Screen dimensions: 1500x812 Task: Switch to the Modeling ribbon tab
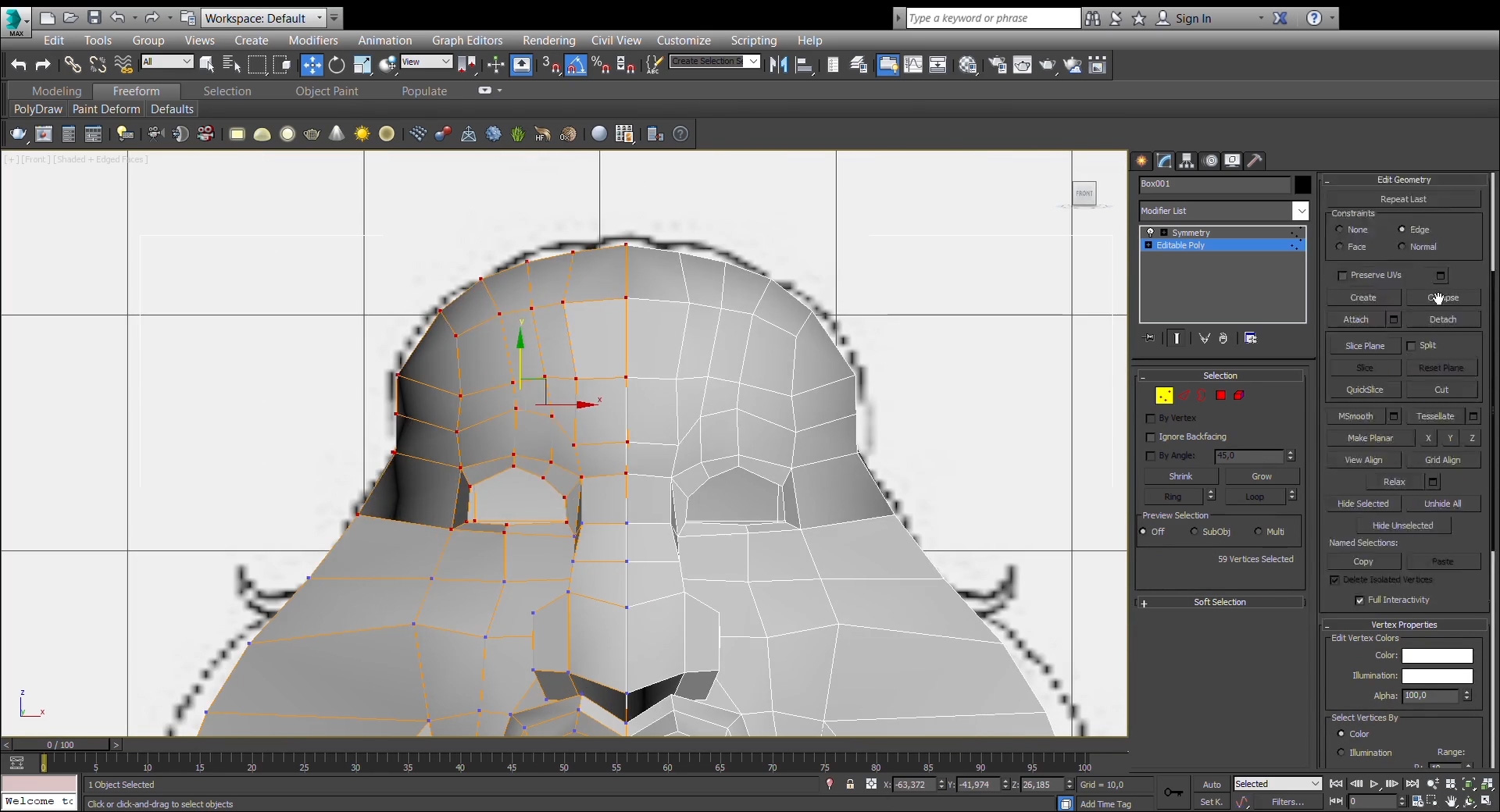point(56,91)
